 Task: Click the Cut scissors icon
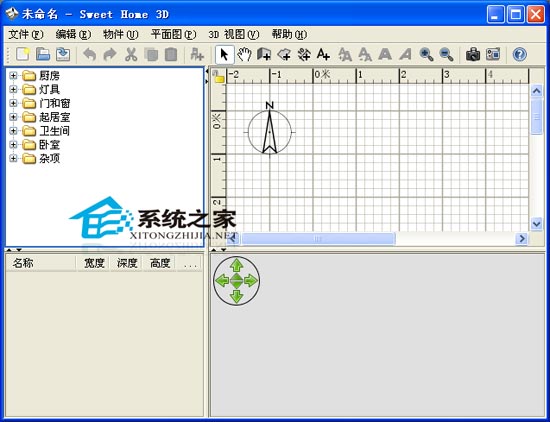(131, 54)
